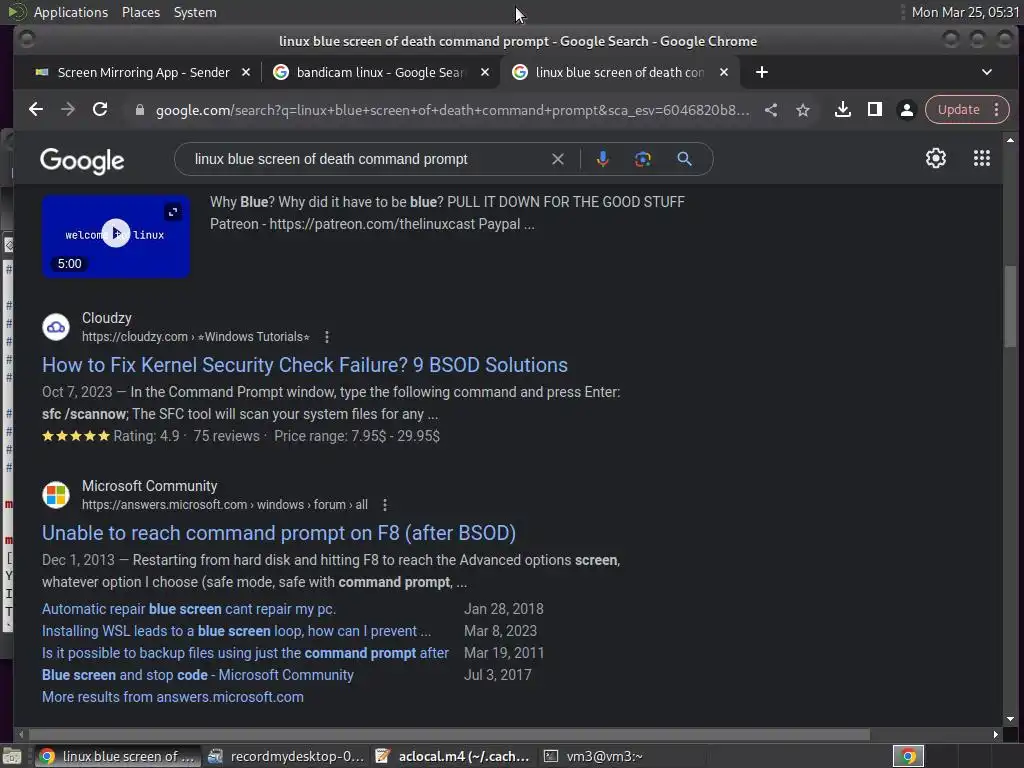Reload the current page
Image resolution: width=1024 pixels, height=768 pixels.
point(100,110)
